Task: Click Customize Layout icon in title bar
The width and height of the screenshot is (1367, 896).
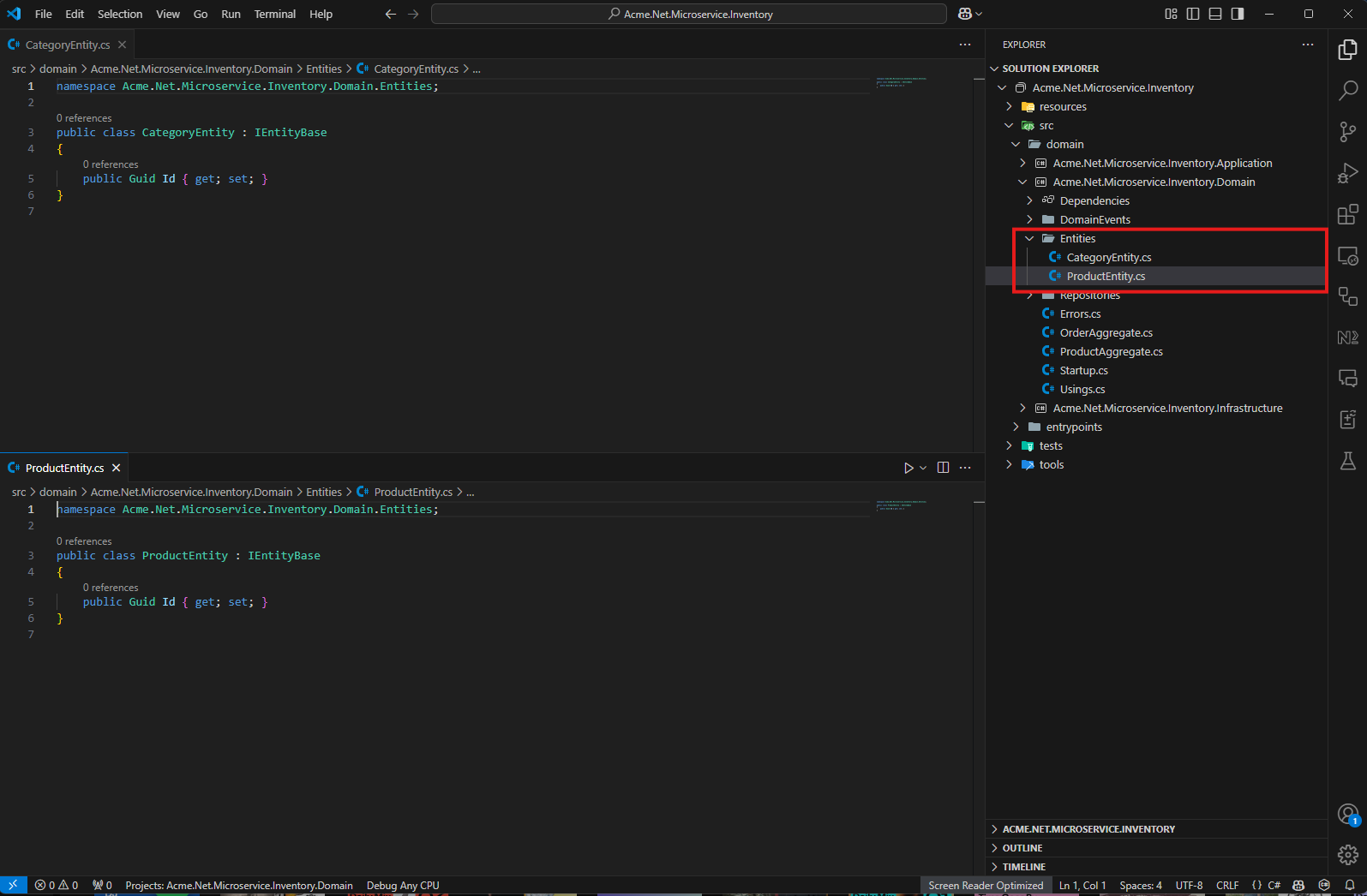Action: tap(1171, 14)
